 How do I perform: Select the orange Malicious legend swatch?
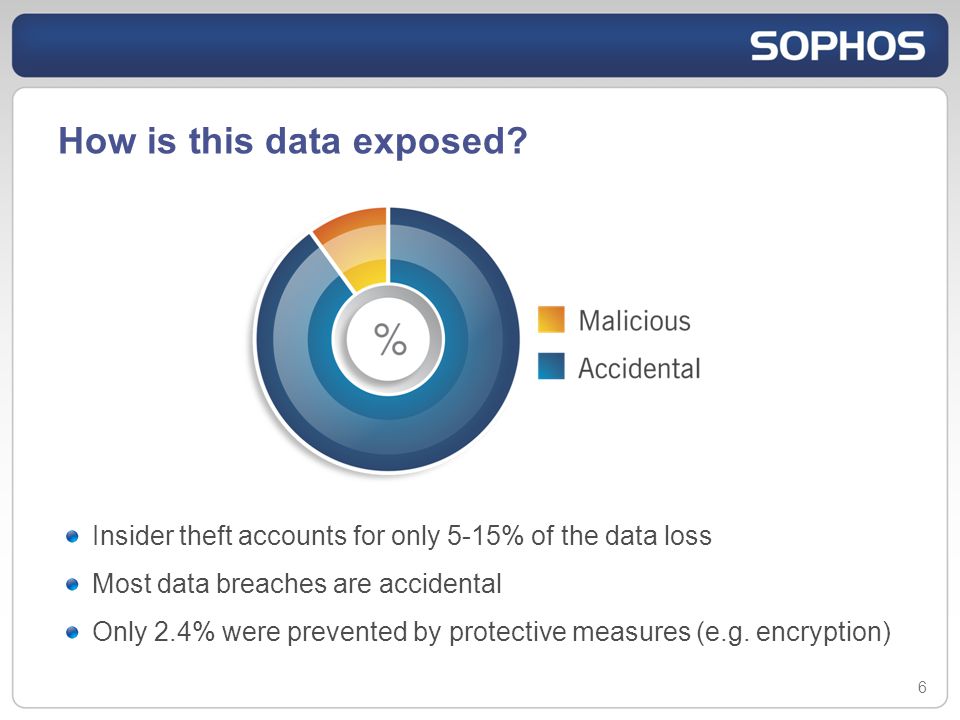551,319
